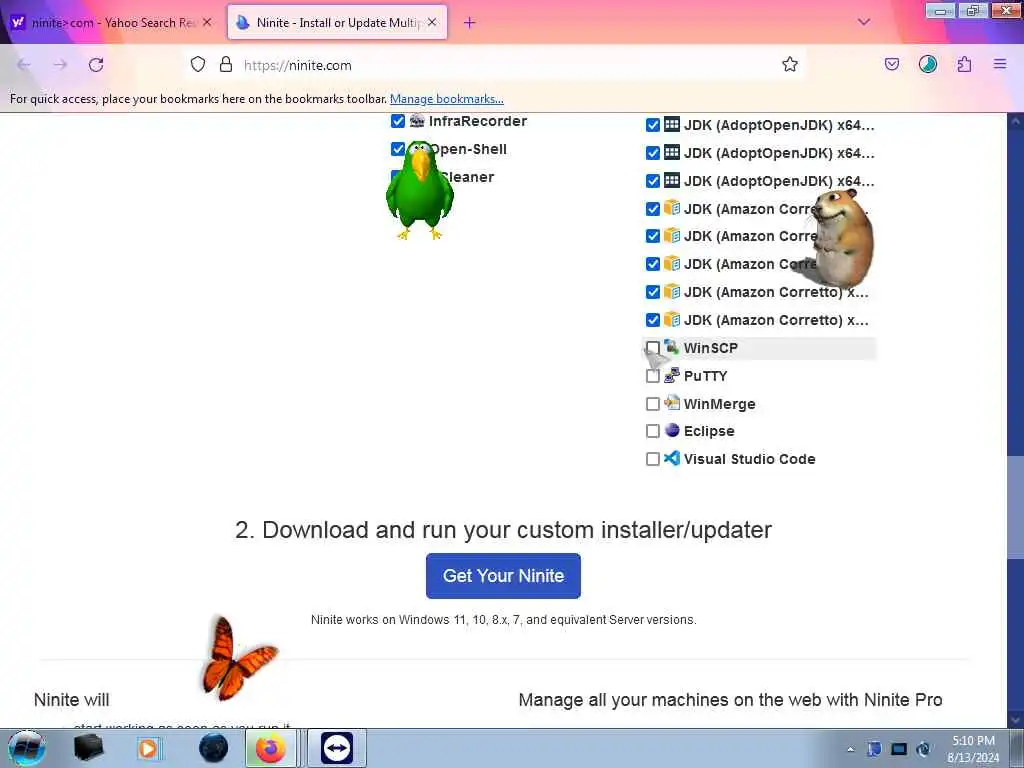This screenshot has width=1024, height=768.
Task: Click the scrollbar up arrow
Action: tap(1015, 121)
